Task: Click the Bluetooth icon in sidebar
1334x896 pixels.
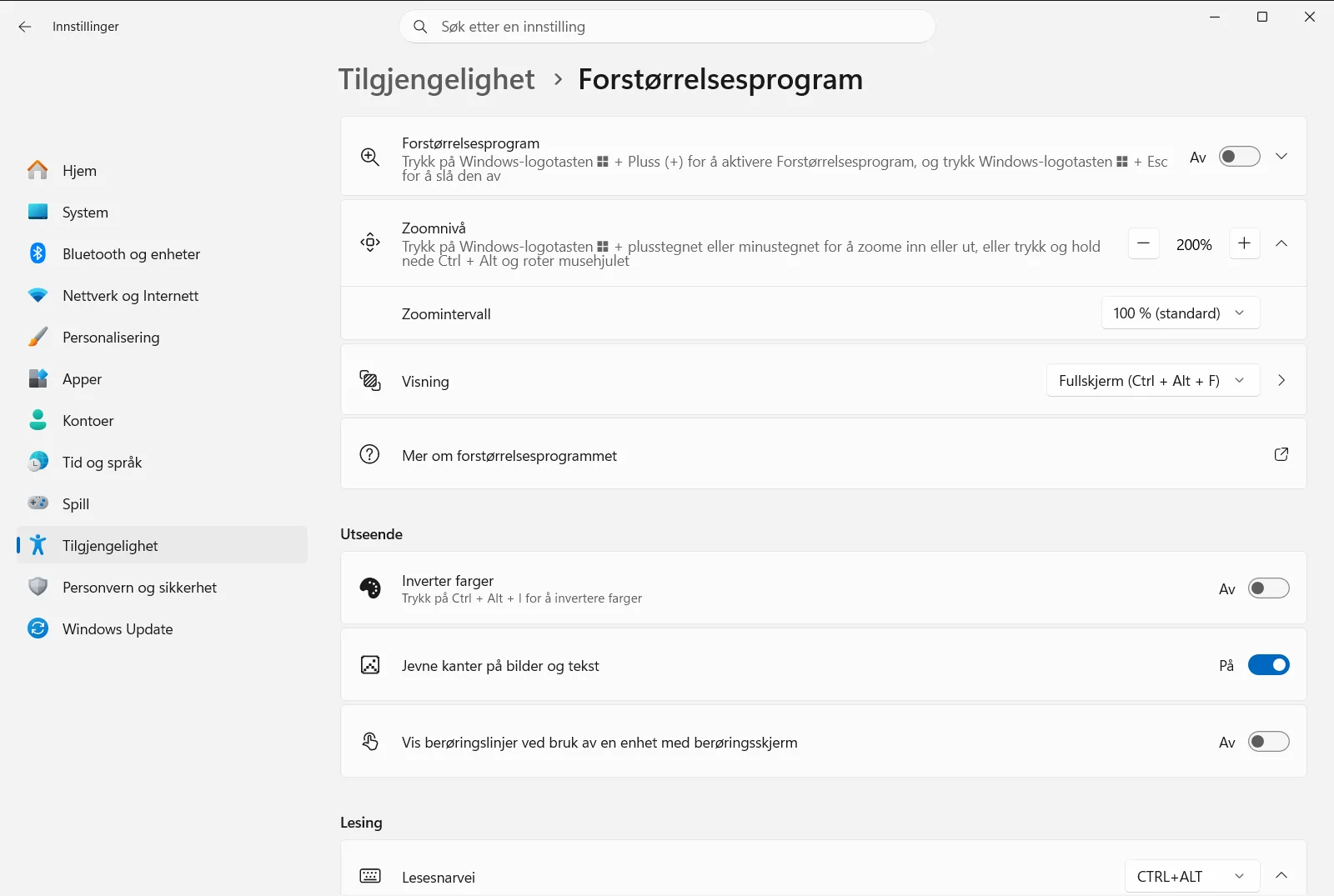Action: [x=38, y=253]
